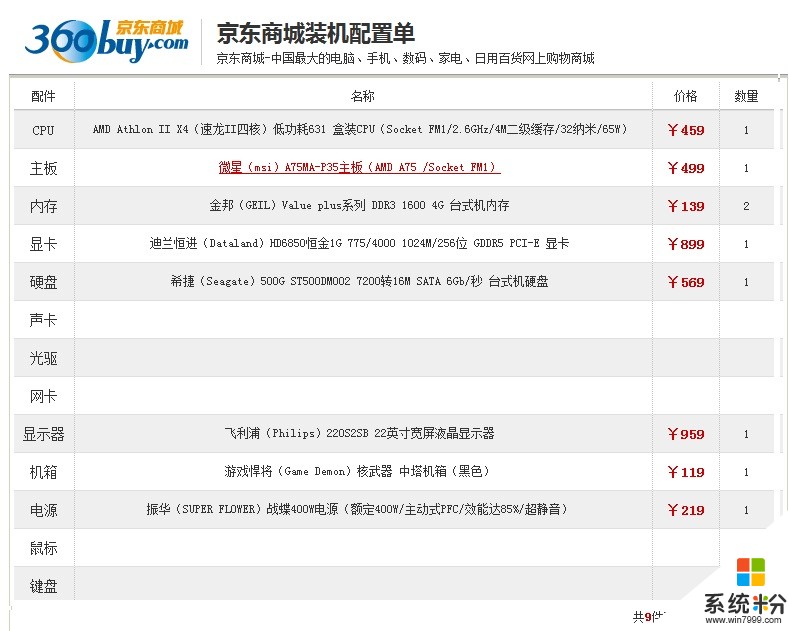Image resolution: width=789 pixels, height=631 pixels.
Task: Select the 光驱 row label
Action: [43, 358]
